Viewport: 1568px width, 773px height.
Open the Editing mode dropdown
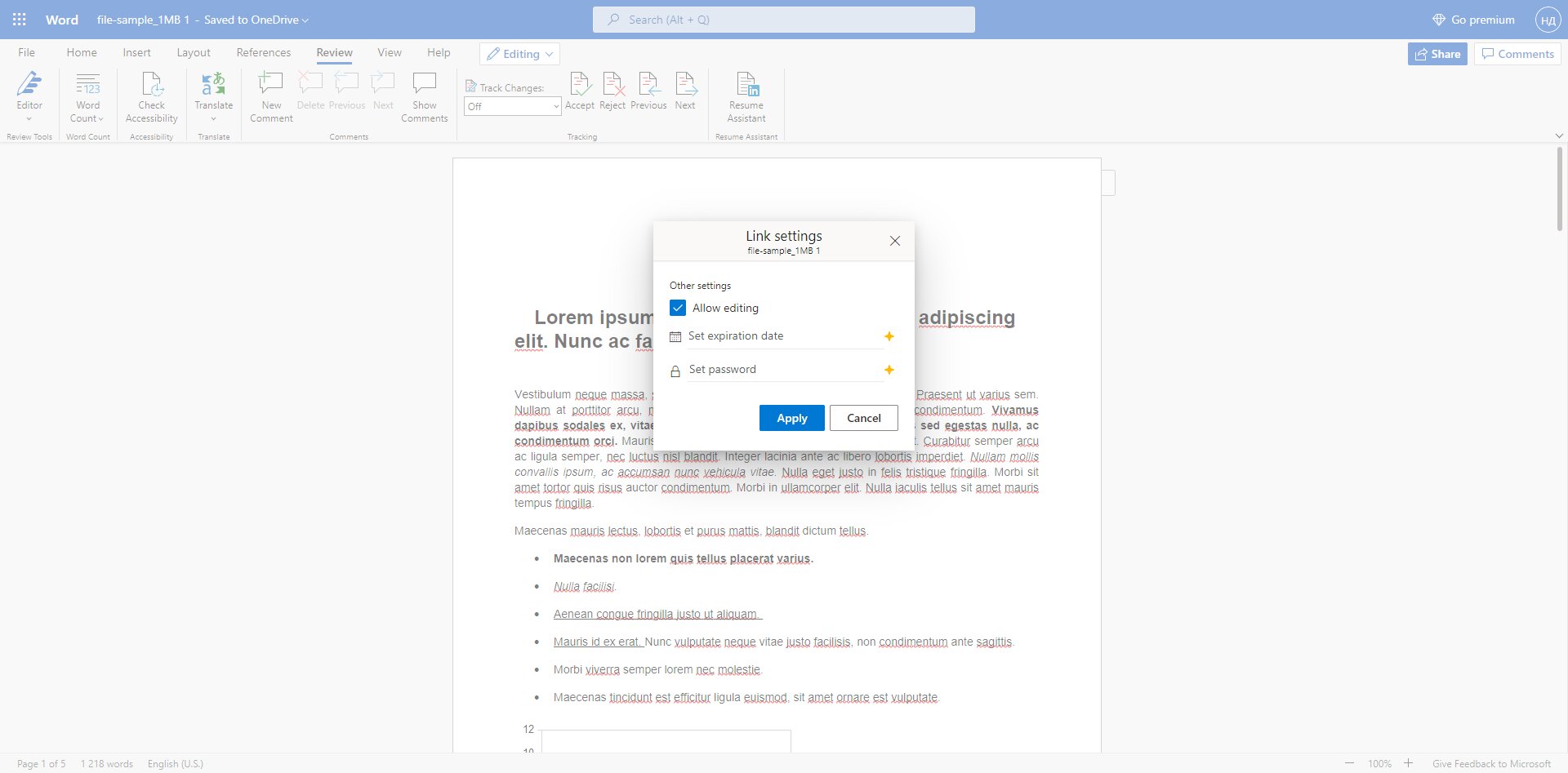click(519, 54)
